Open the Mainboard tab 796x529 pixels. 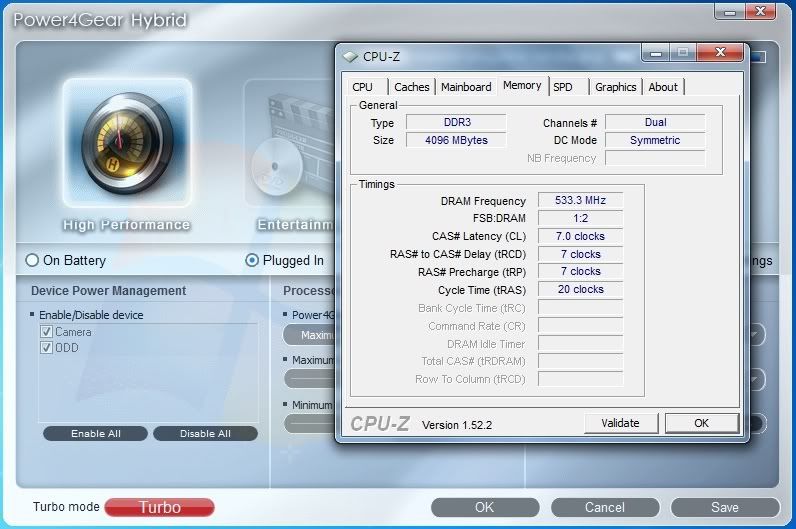pos(466,87)
